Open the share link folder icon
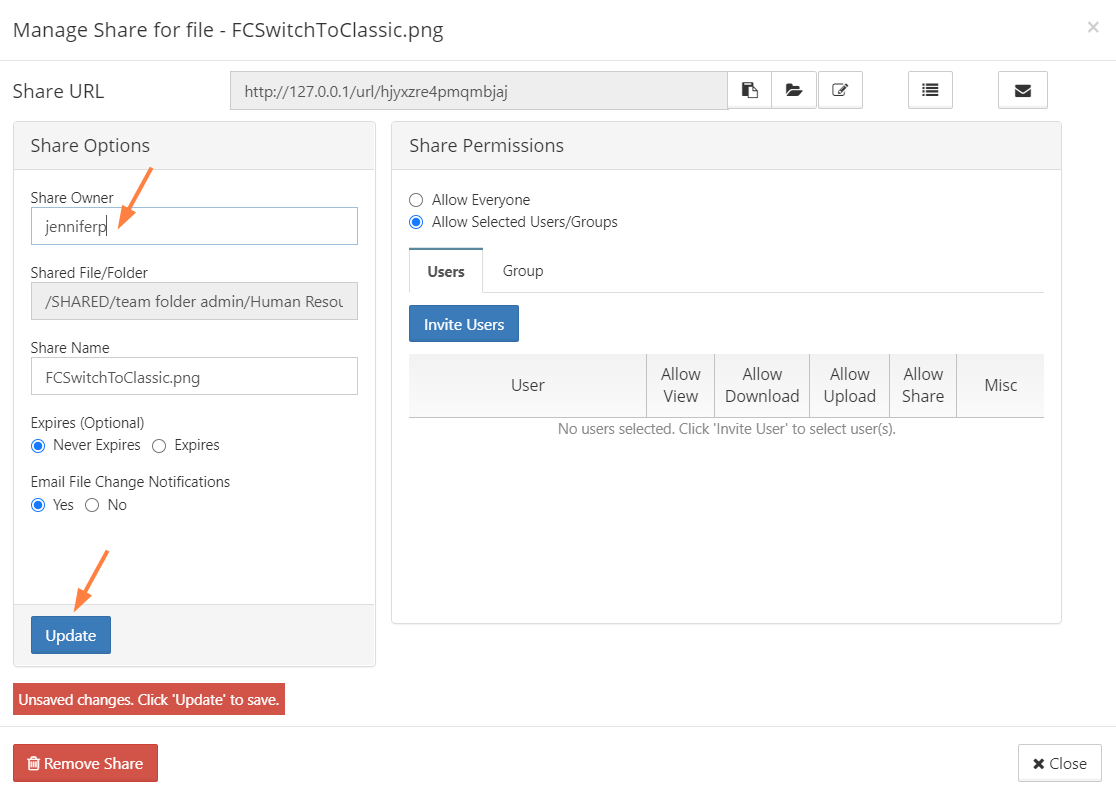Image resolution: width=1116 pixels, height=797 pixels. 794,90
